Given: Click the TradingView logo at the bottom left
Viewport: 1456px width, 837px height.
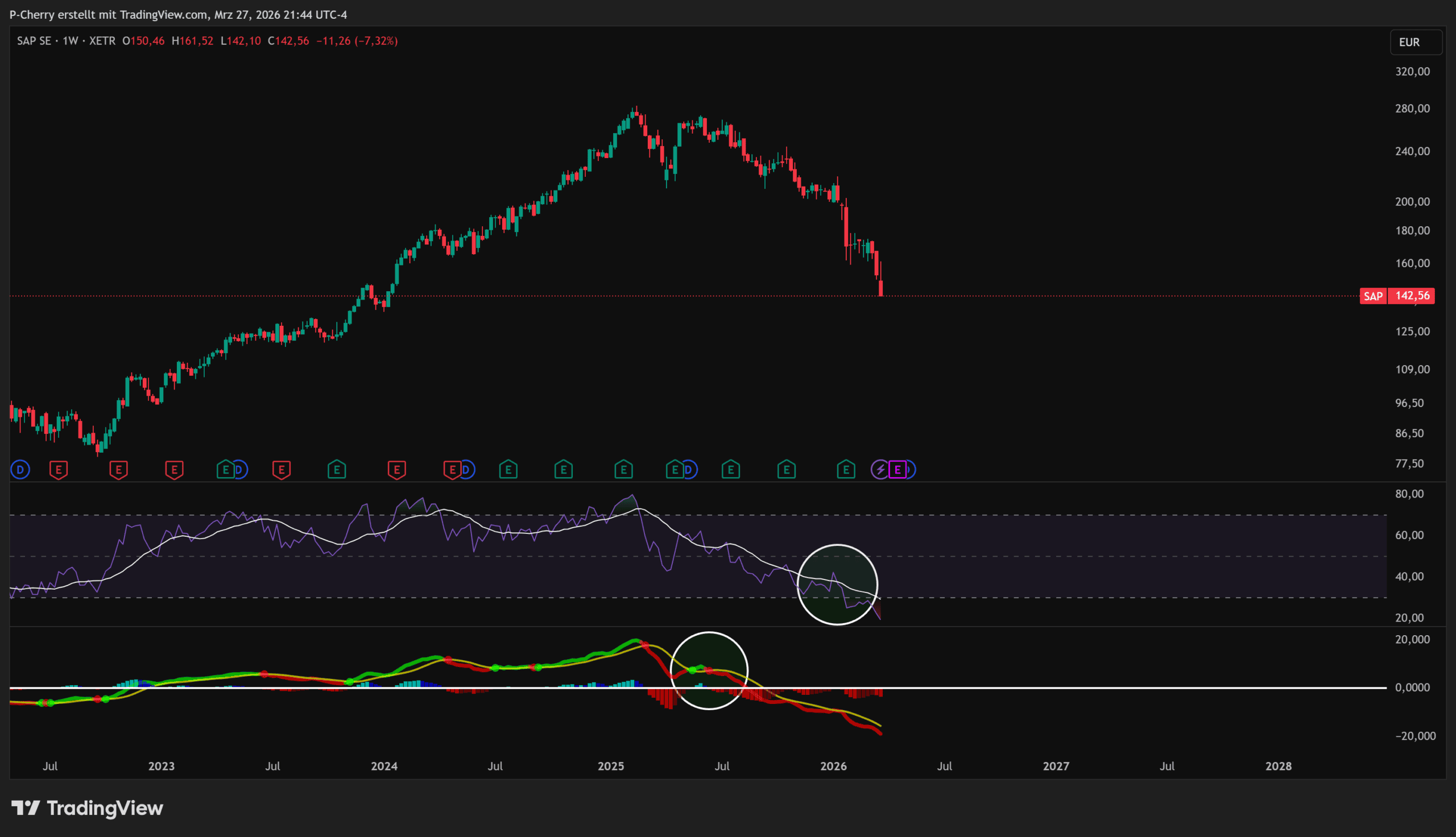Looking at the screenshot, I should [88, 807].
